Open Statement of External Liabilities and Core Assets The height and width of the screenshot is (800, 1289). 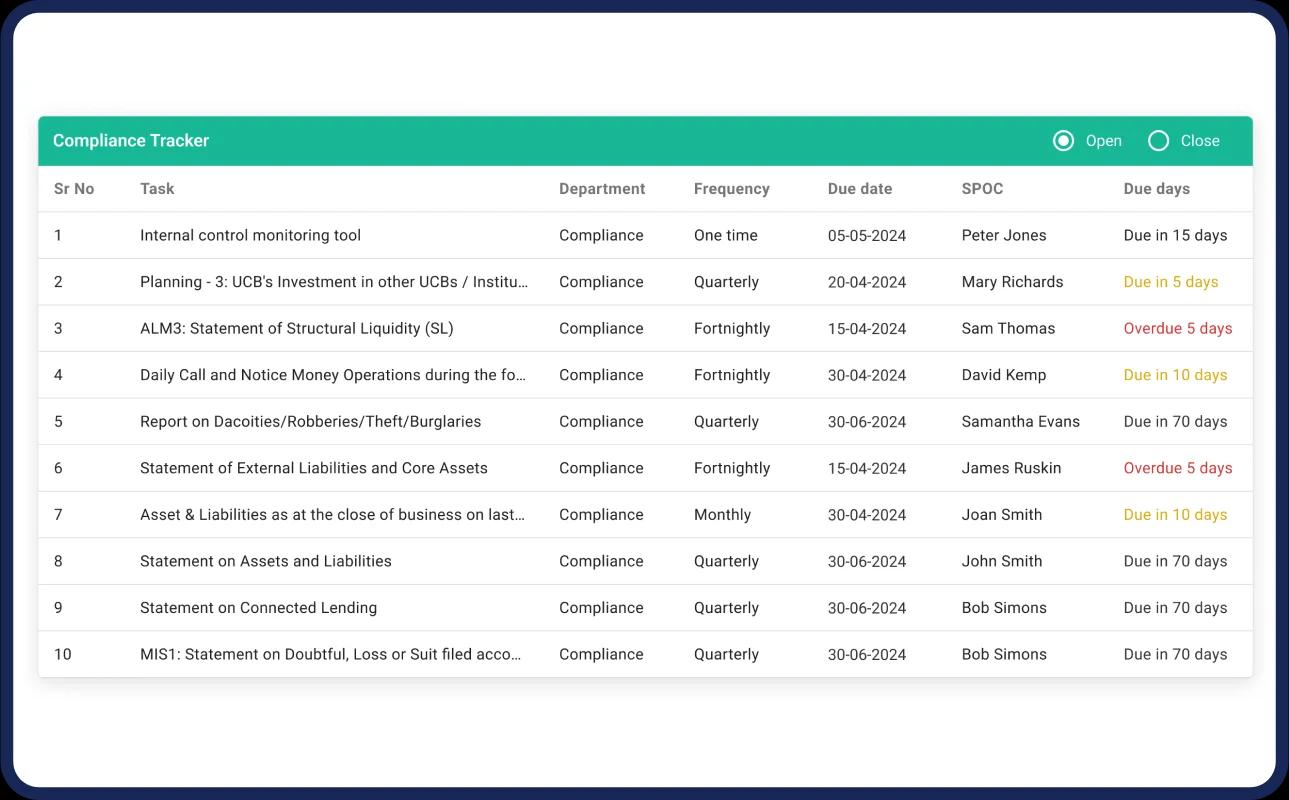pyautogui.click(x=314, y=468)
